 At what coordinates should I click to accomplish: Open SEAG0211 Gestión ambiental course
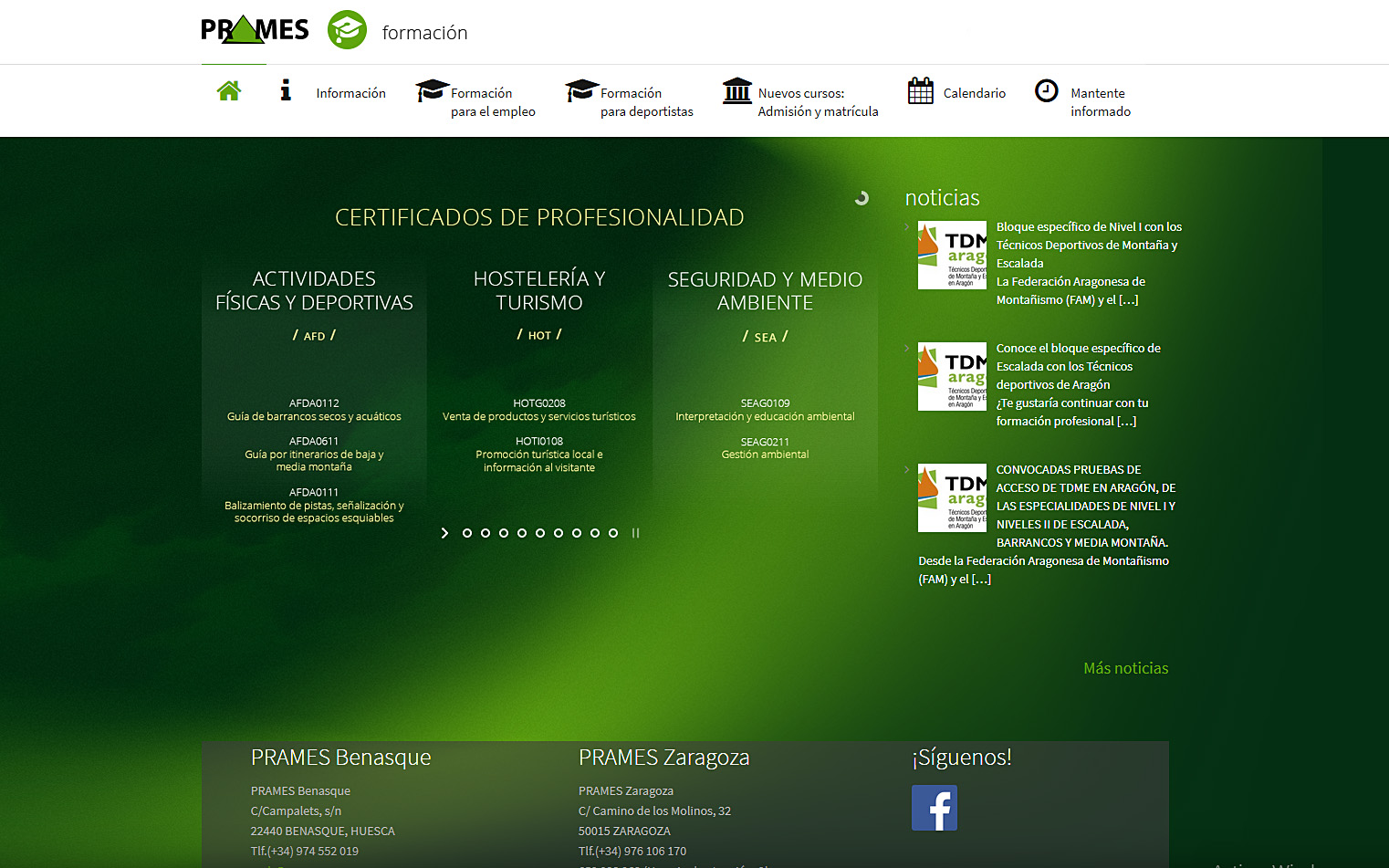click(765, 448)
